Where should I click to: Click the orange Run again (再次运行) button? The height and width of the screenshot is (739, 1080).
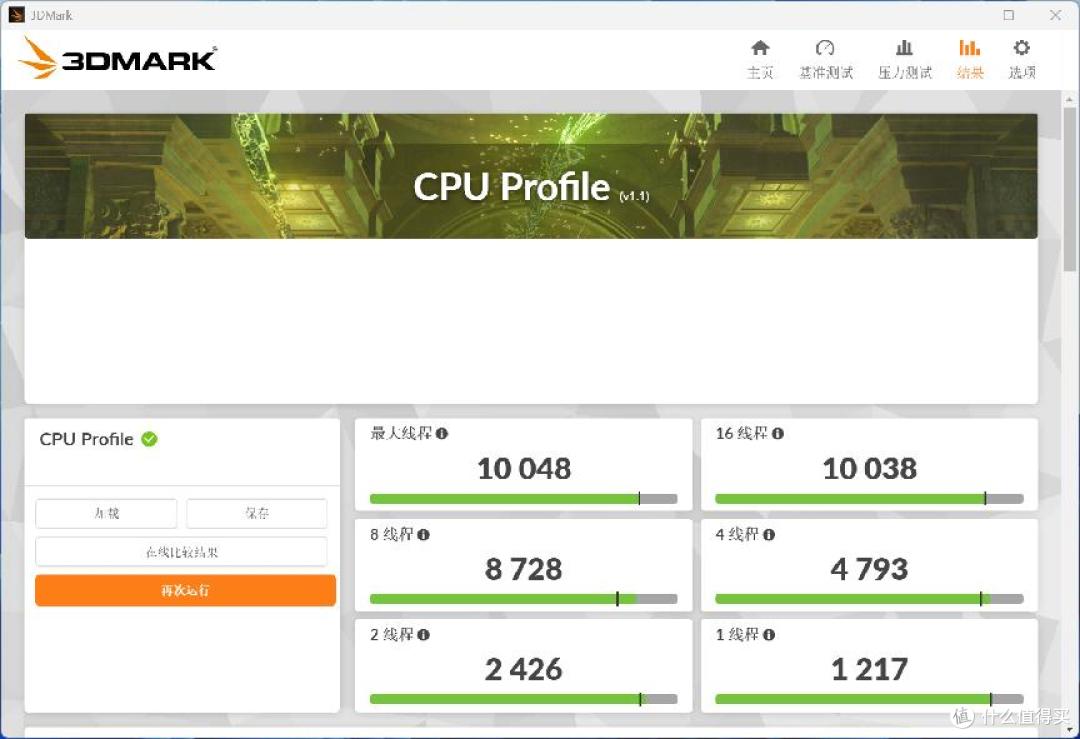click(x=185, y=590)
